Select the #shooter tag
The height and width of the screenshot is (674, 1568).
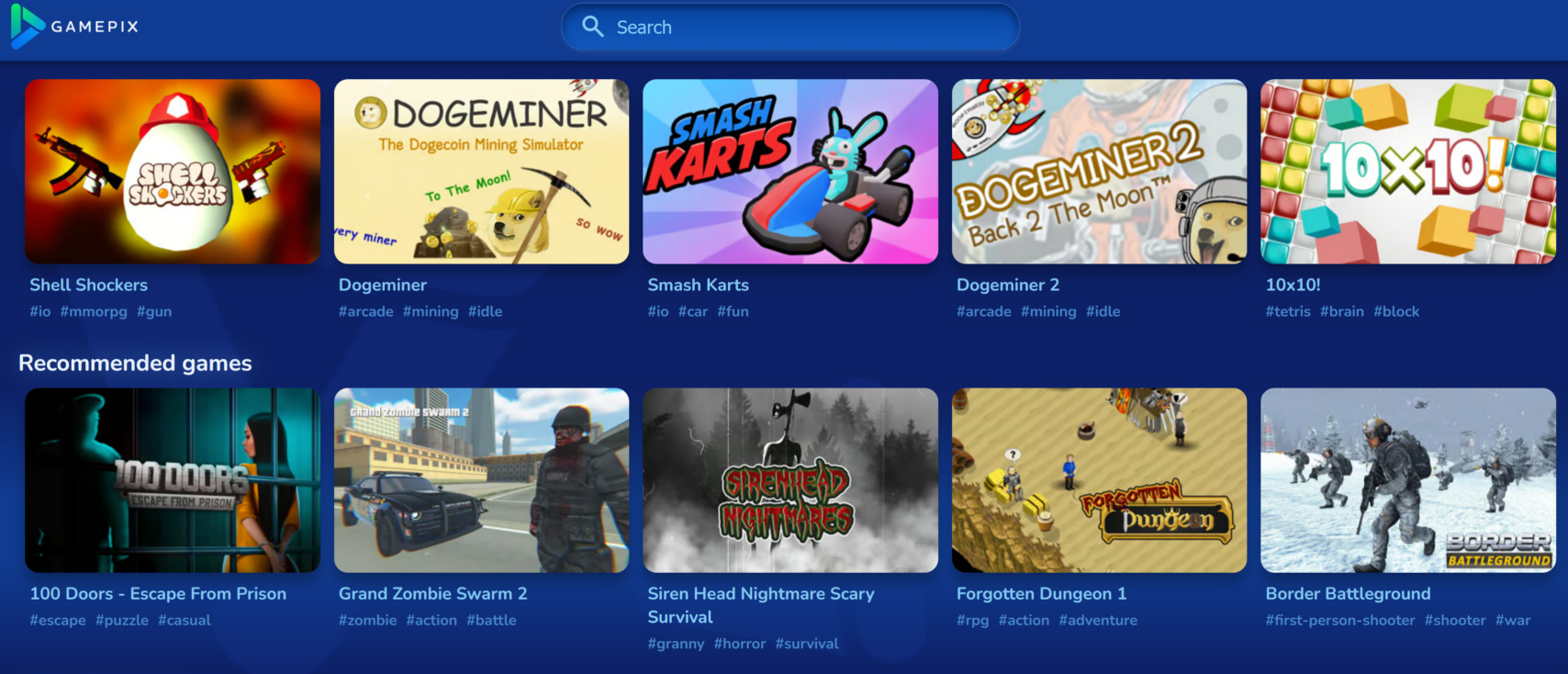pyautogui.click(x=1455, y=620)
